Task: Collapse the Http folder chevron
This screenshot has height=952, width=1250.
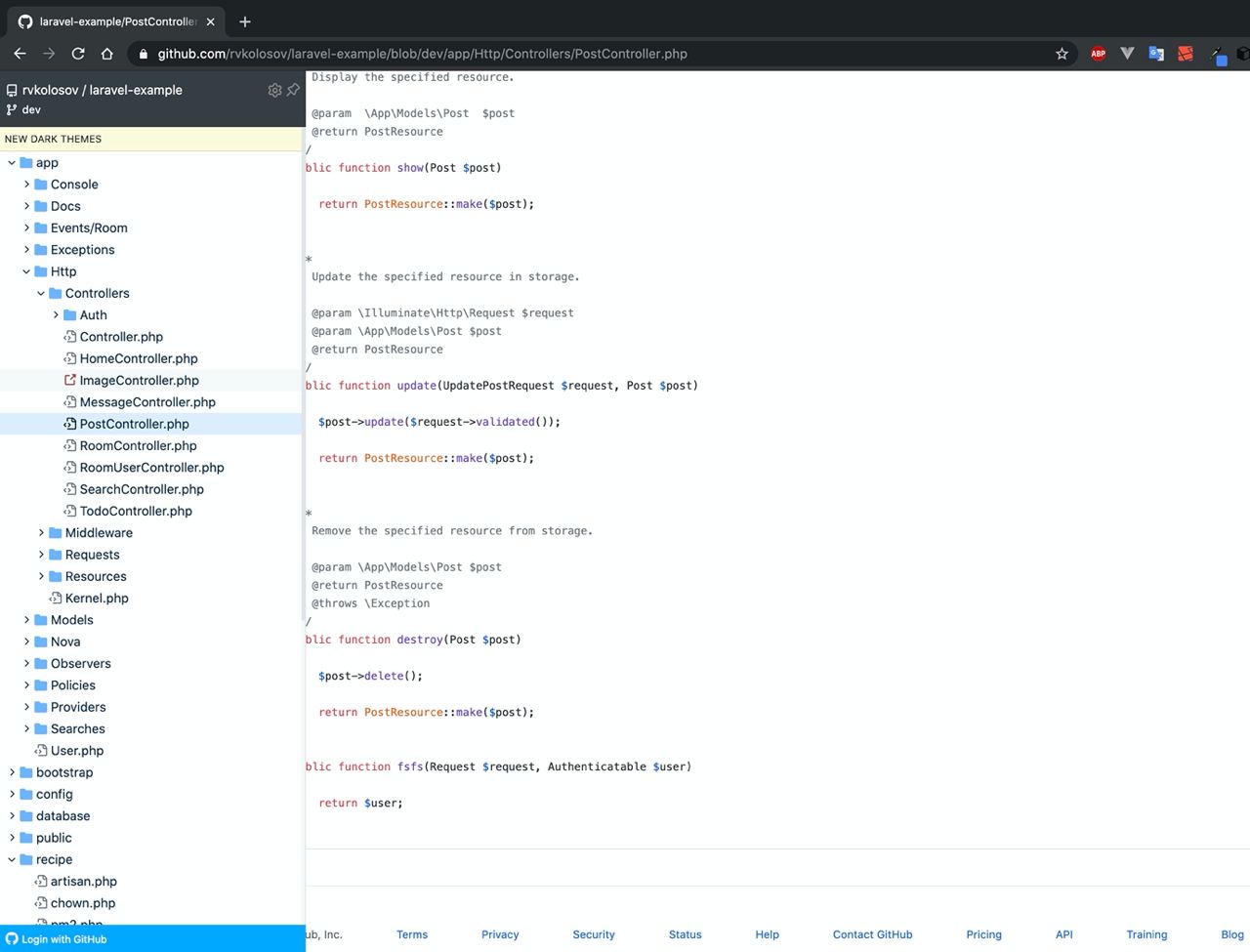Action: click(26, 271)
